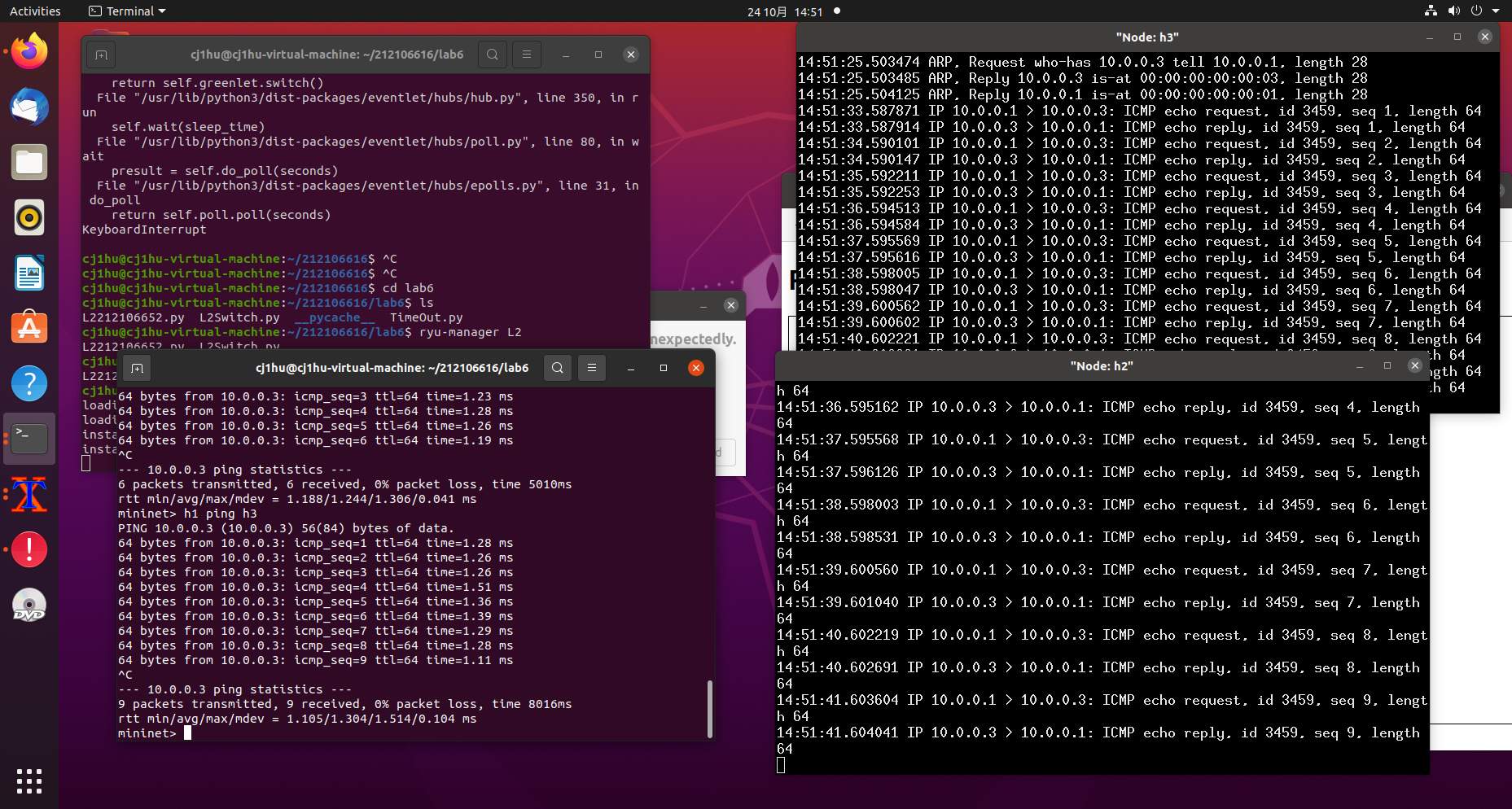Screen dimensions: 1512x809
Task: Click 'KeyboardInterrupt' line in back terminal
Action: click(144, 230)
